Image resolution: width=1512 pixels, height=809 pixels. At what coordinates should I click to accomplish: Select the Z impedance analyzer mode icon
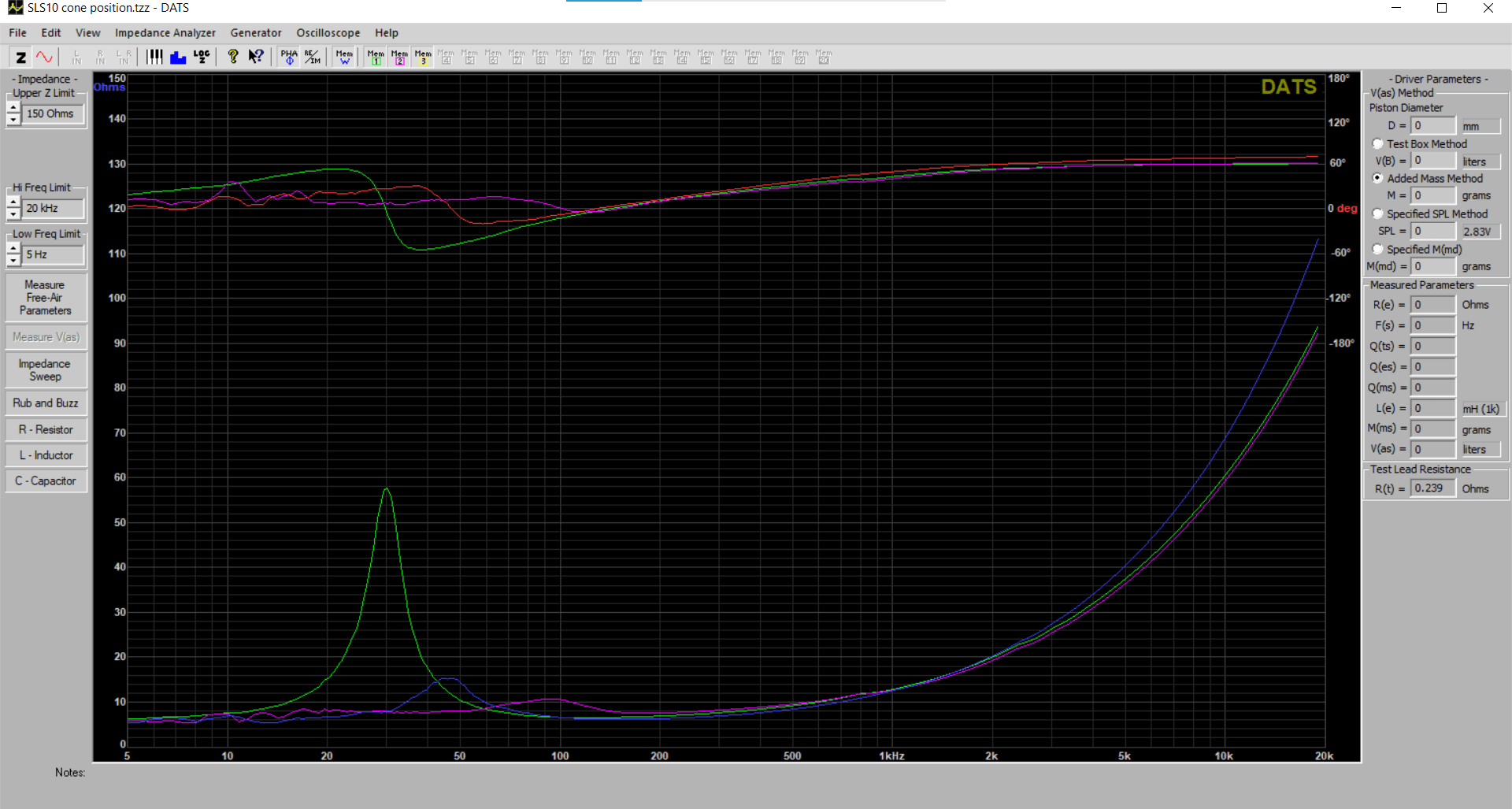pyautogui.click(x=20, y=57)
